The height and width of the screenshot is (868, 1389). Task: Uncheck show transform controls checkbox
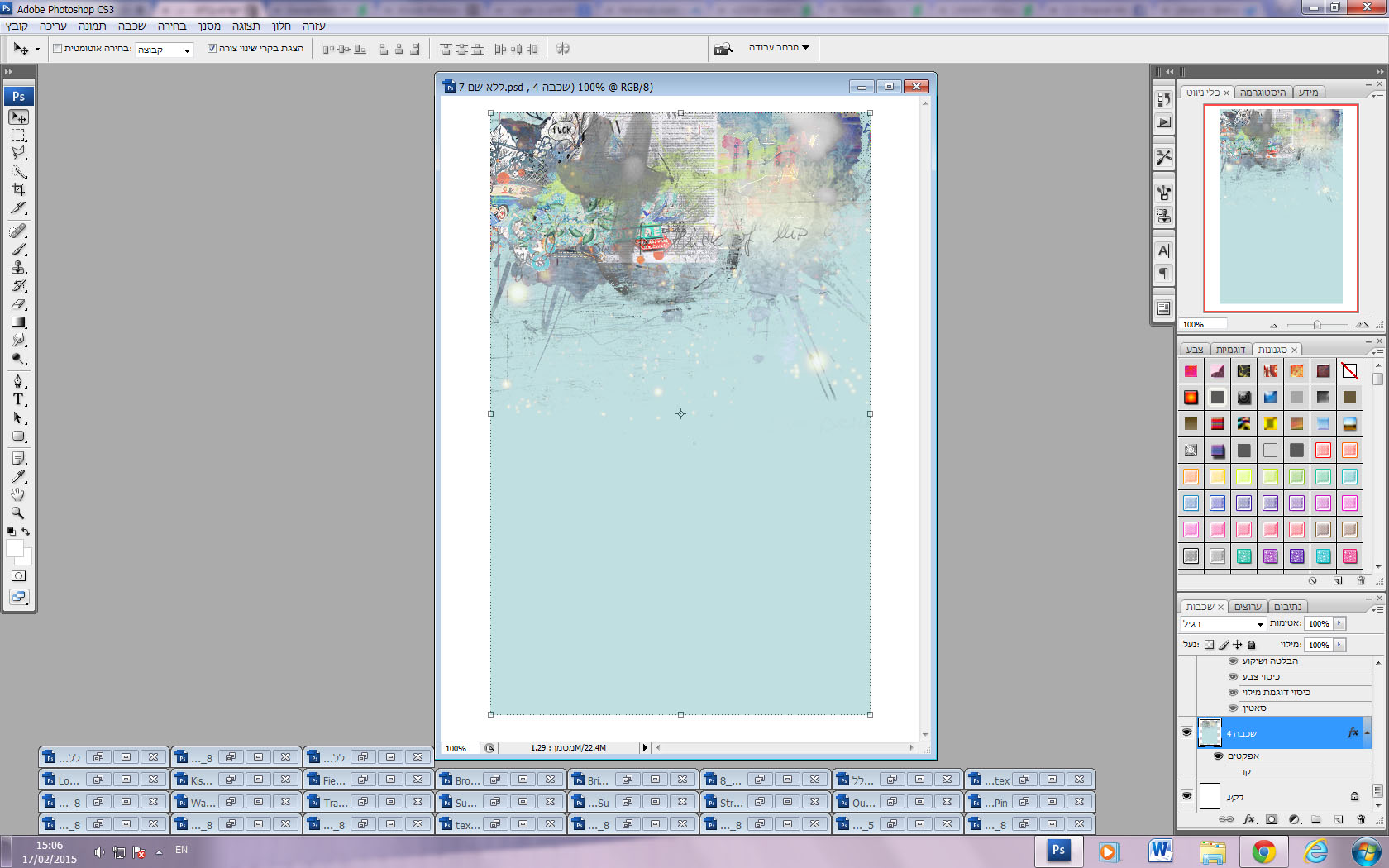coord(212,49)
